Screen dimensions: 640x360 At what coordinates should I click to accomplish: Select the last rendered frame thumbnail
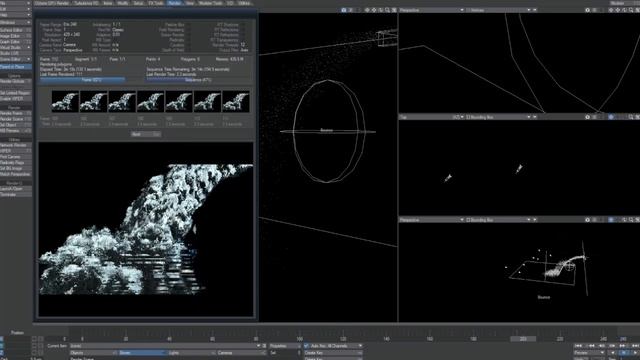pos(236,102)
